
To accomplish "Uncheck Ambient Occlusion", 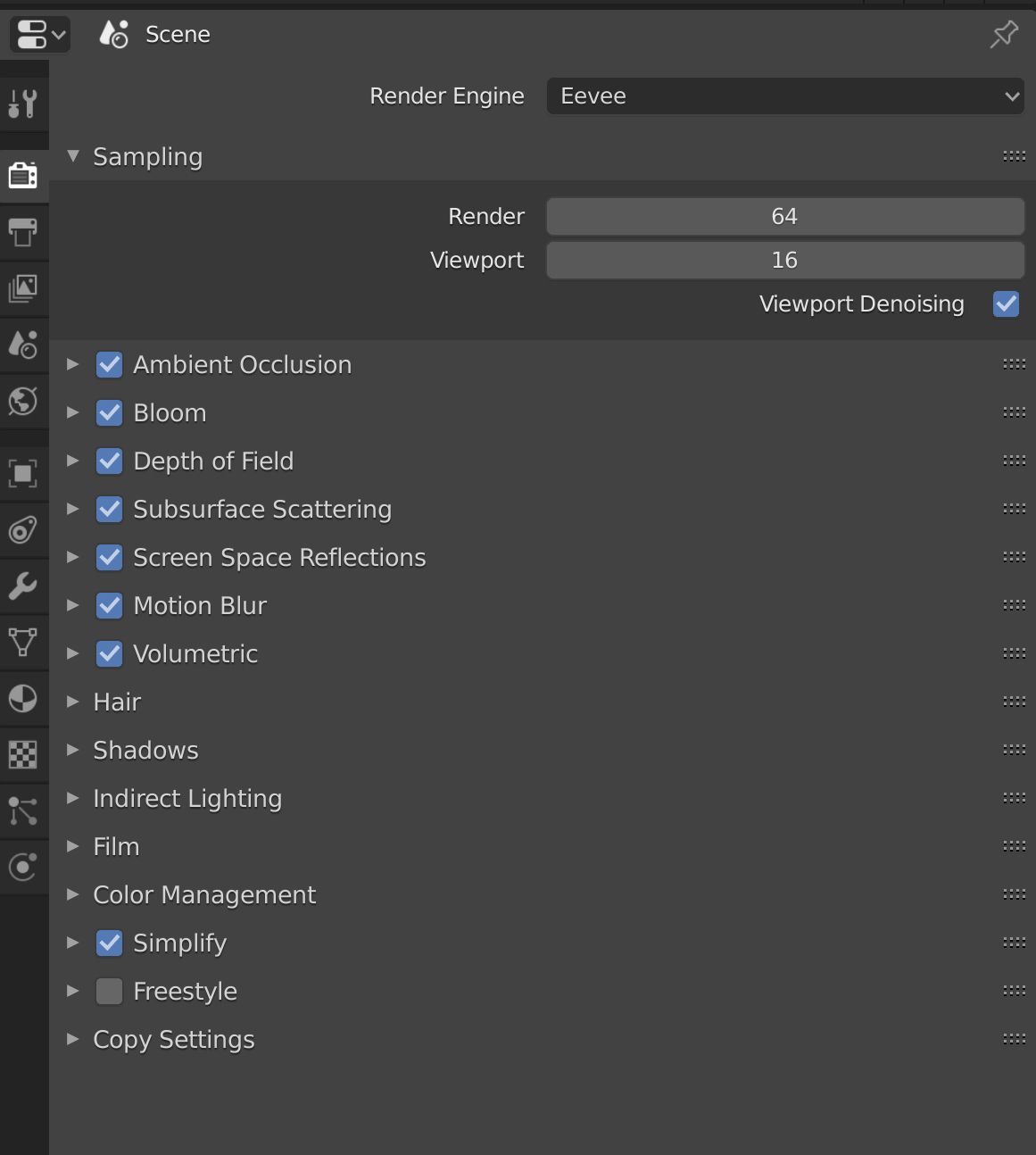I will [110, 364].
